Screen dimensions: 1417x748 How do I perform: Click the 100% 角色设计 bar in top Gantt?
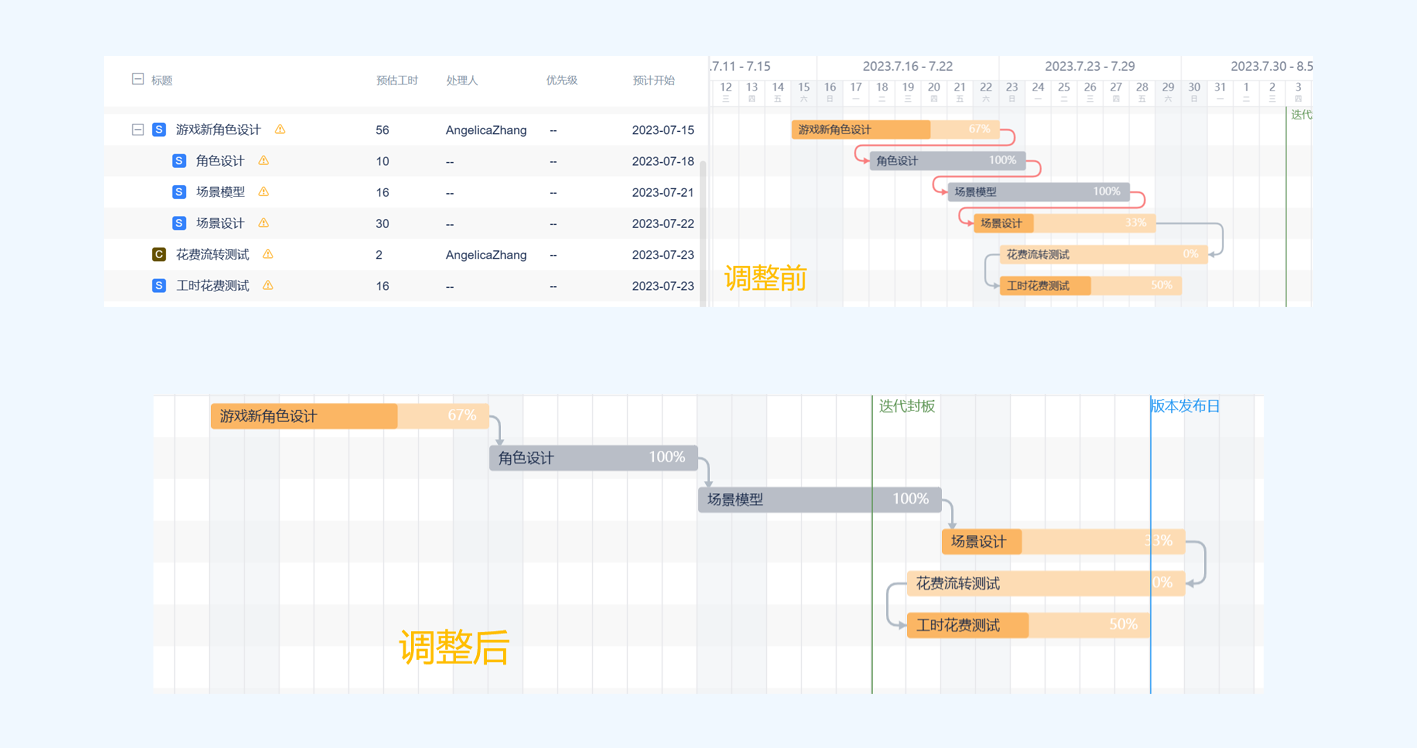tap(948, 160)
